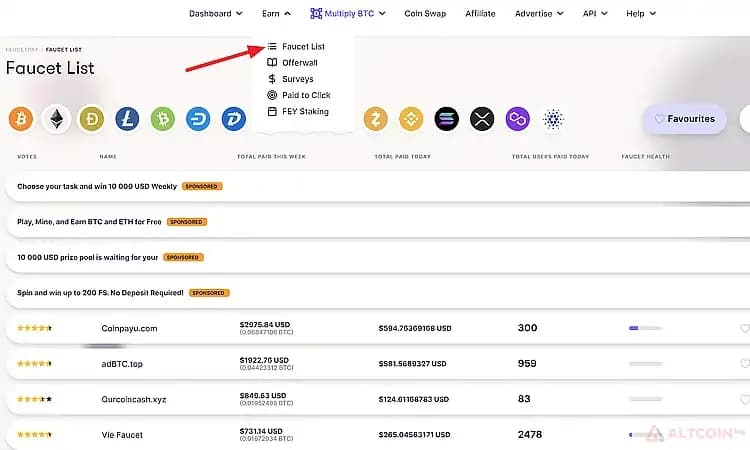Show Favourites faucets

(x=685, y=119)
